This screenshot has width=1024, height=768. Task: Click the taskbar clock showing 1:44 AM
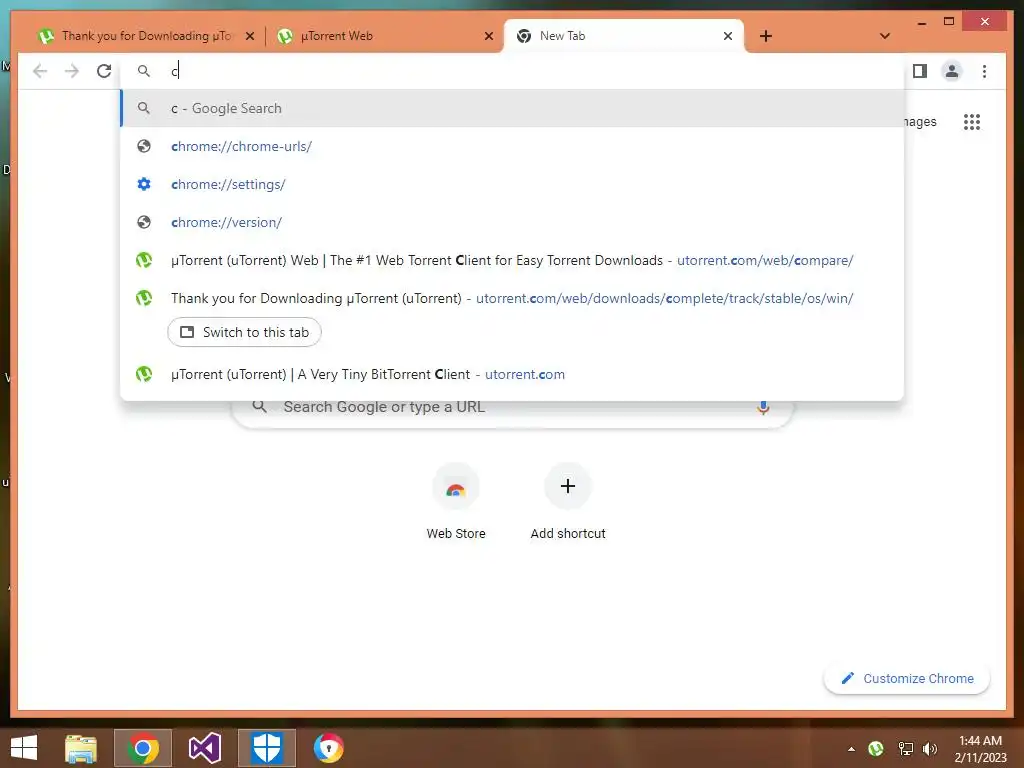980,748
